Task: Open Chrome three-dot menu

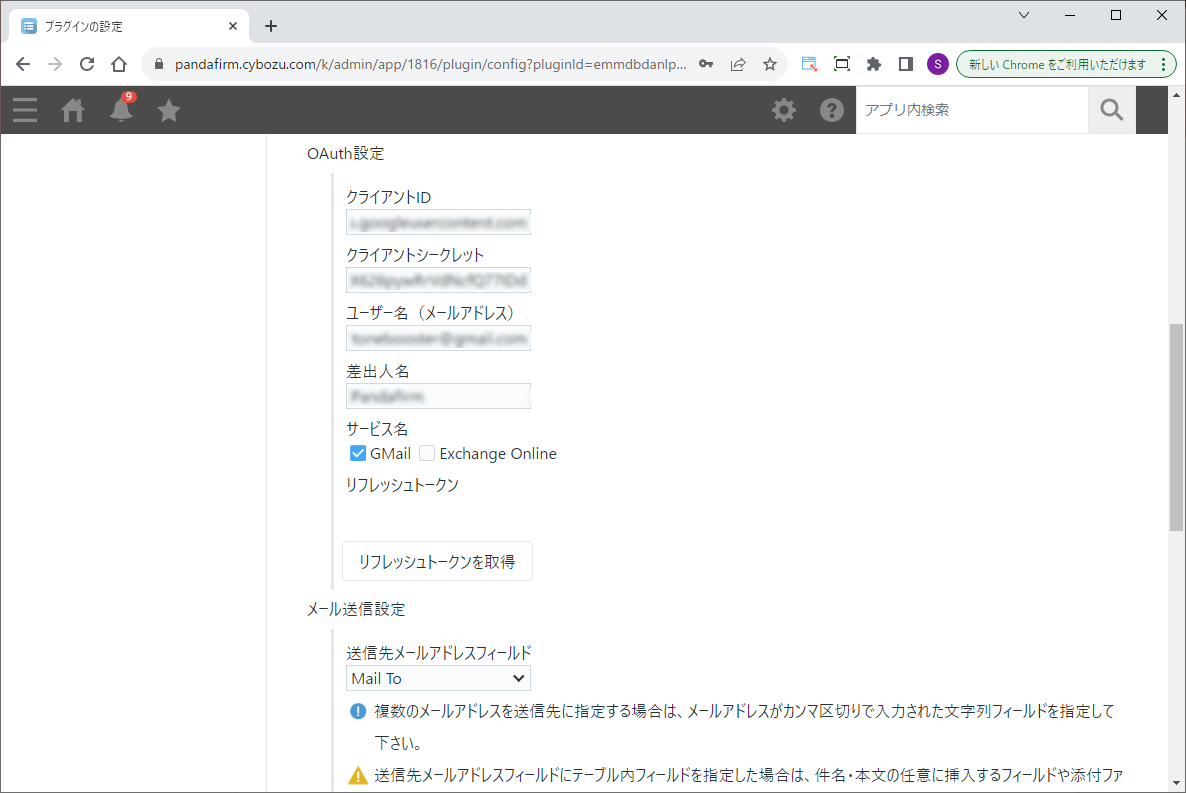Action: click(1162, 64)
